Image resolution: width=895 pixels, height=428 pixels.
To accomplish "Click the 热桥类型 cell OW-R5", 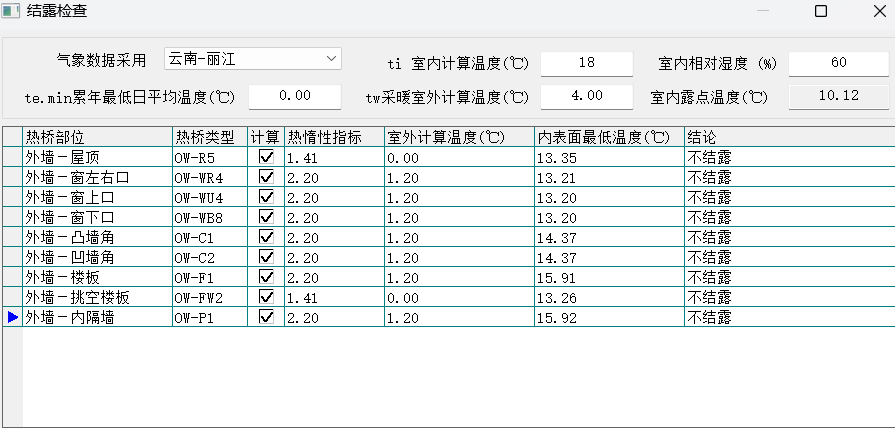I will coord(209,157).
